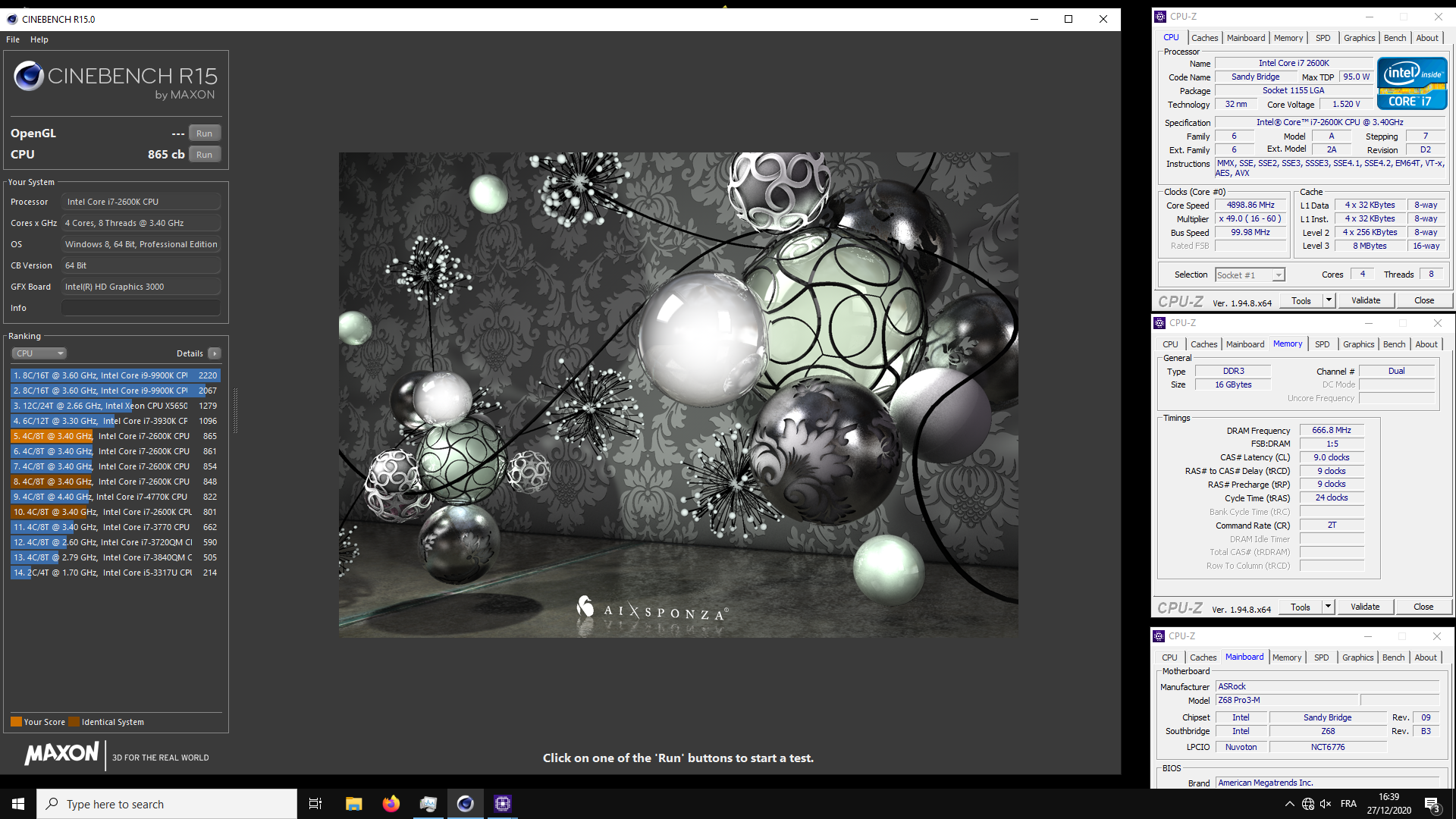1456x819 pixels.
Task: Open the notification center icon
Action: [x=1432, y=805]
